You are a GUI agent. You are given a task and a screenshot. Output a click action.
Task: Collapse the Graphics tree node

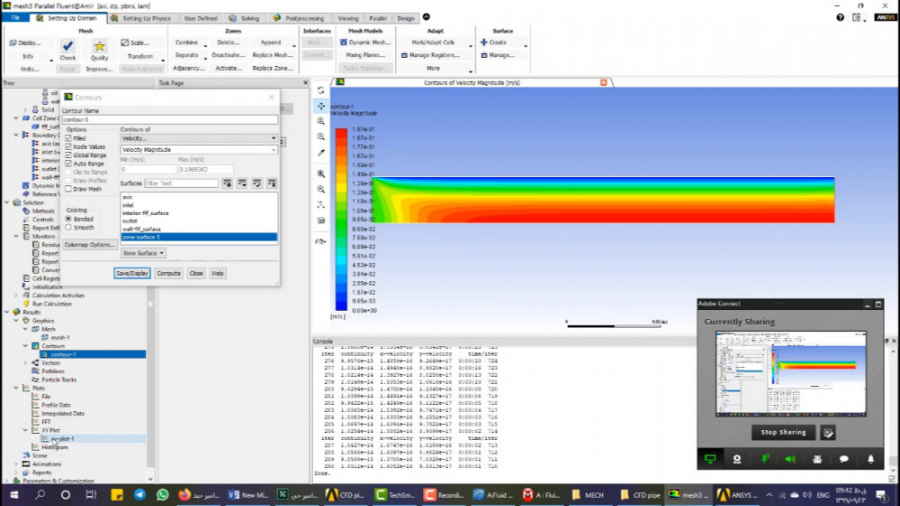point(17,321)
